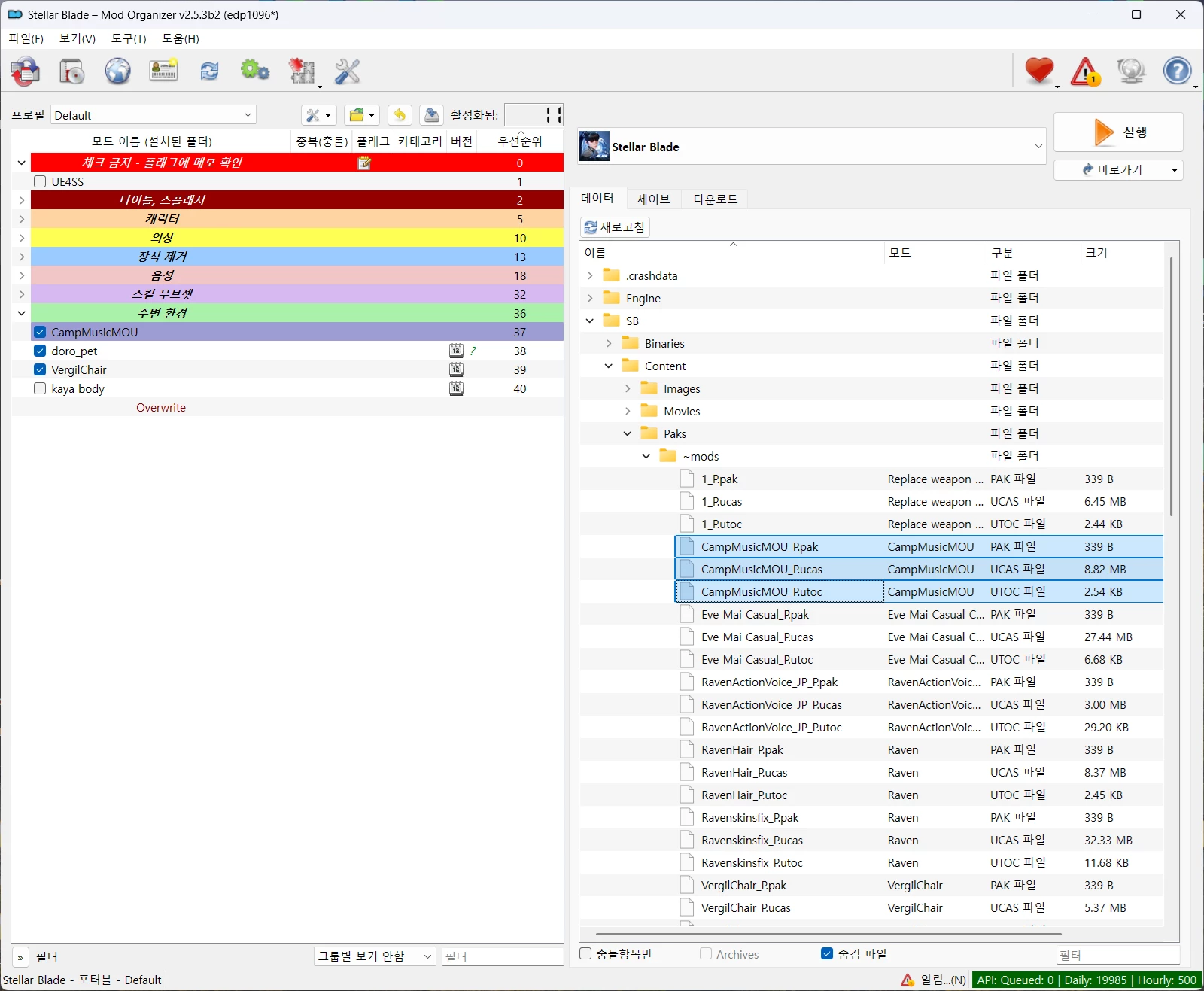Click the 실행 run button

pos(1118,132)
